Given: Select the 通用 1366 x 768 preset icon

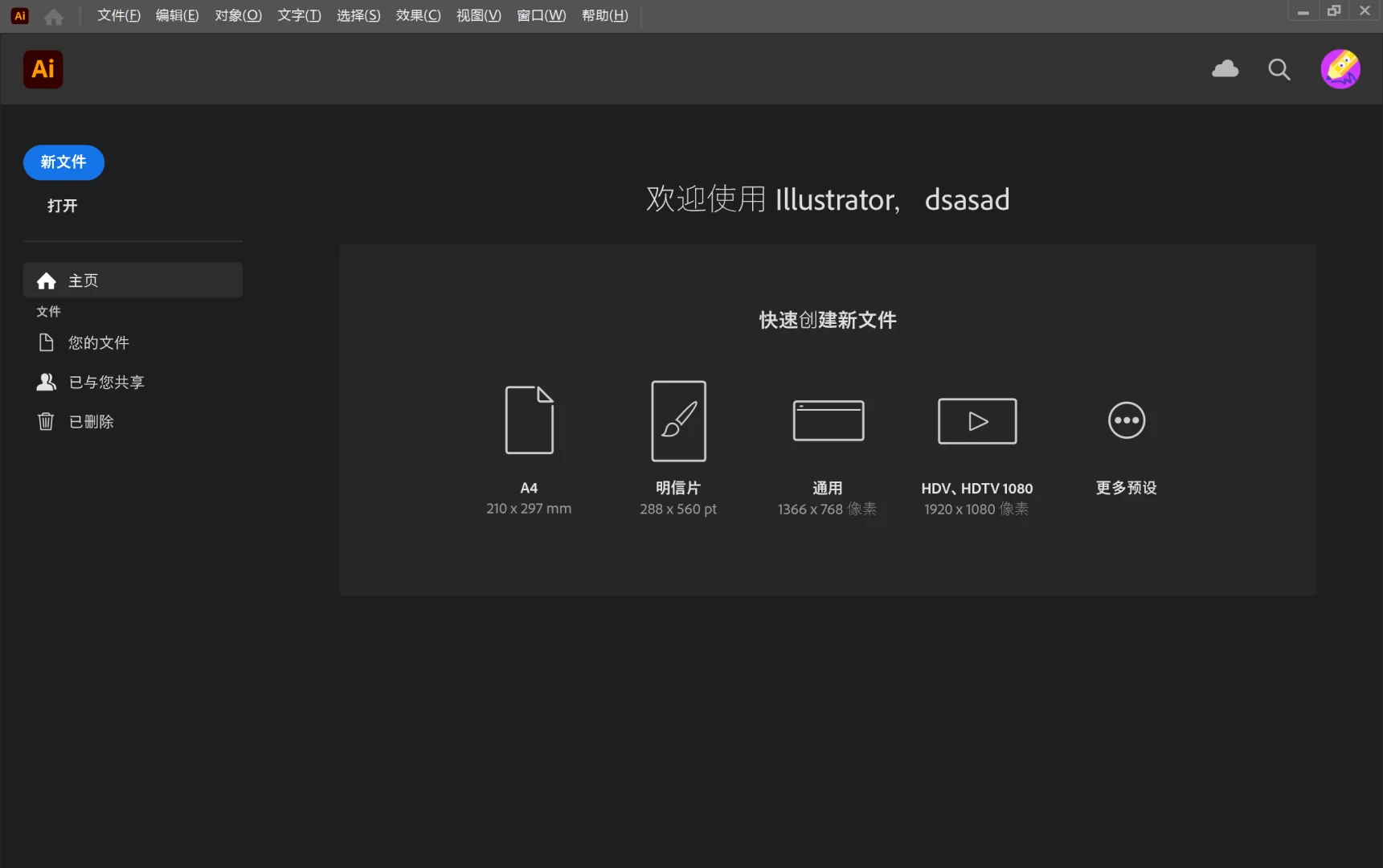Looking at the screenshot, I should (827, 420).
